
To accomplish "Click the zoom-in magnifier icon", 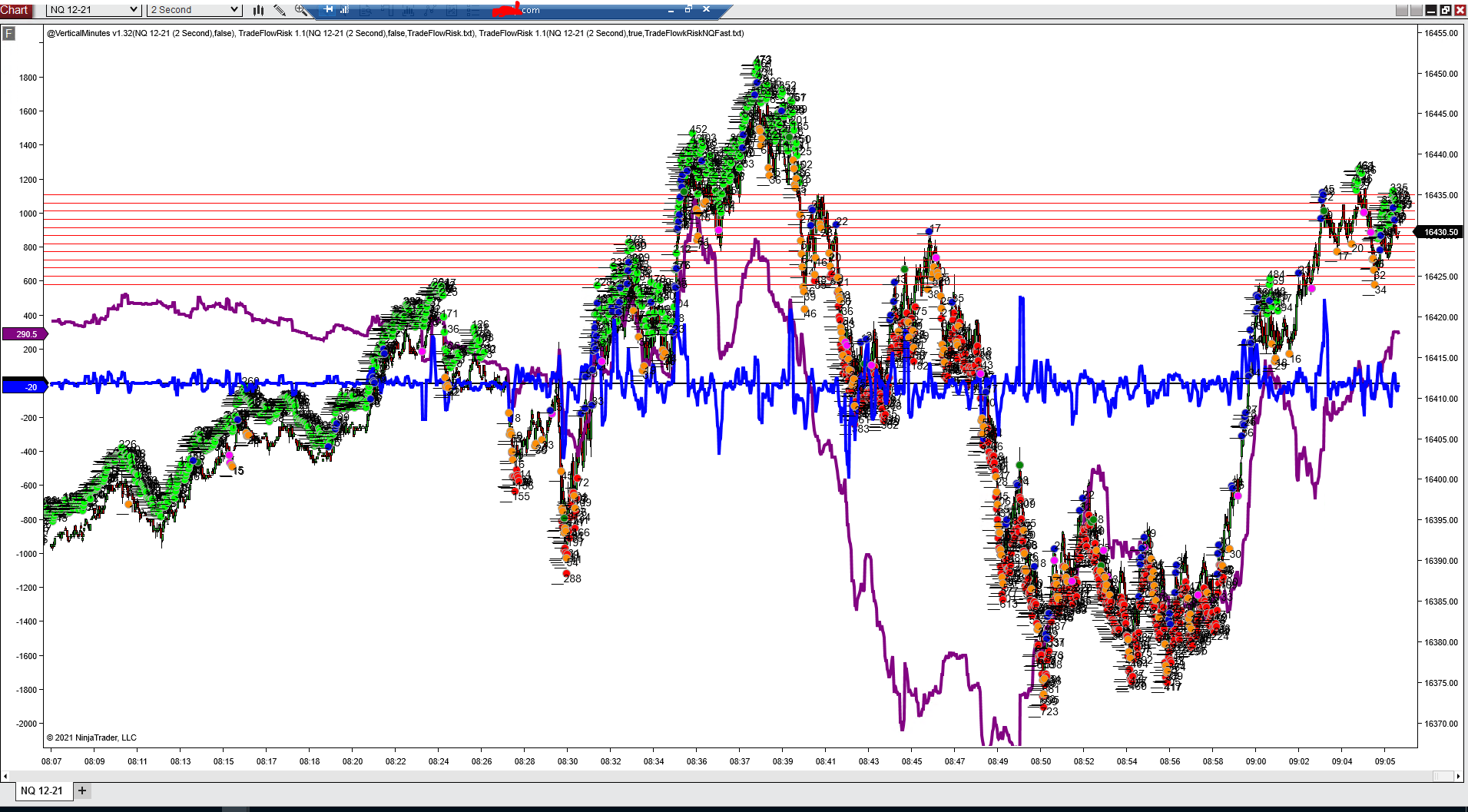I will coord(301,10).
